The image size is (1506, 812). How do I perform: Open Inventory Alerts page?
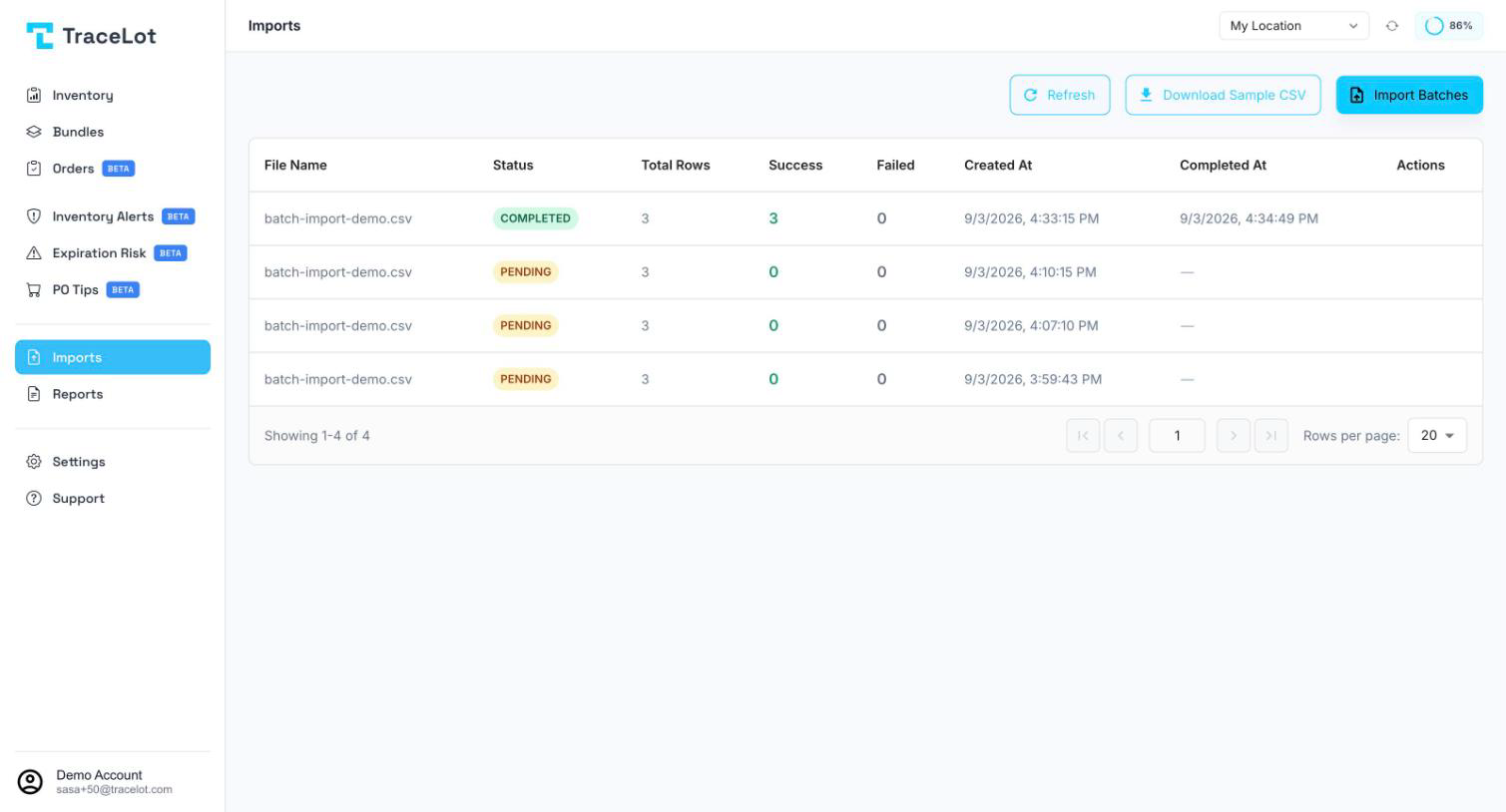(x=113, y=216)
